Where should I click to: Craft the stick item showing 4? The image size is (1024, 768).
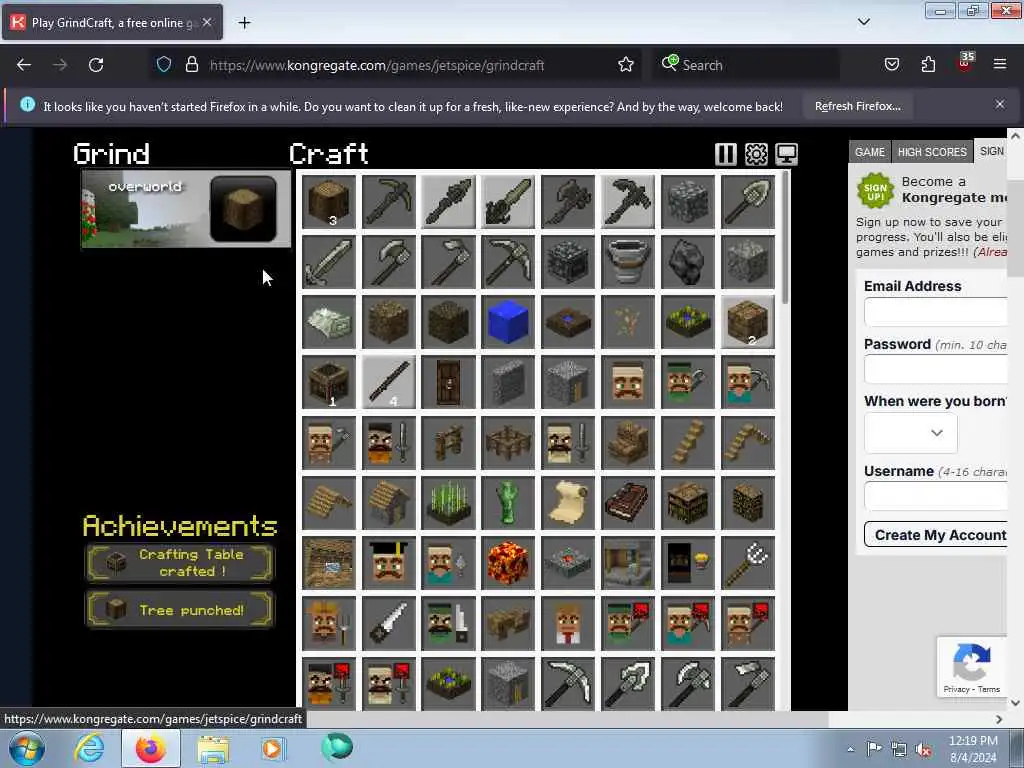pyautogui.click(x=389, y=382)
